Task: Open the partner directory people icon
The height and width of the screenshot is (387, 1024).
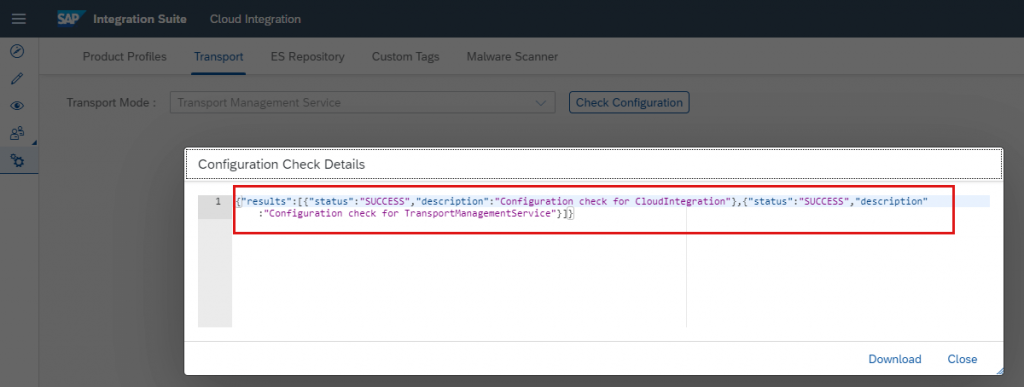Action: [18, 133]
